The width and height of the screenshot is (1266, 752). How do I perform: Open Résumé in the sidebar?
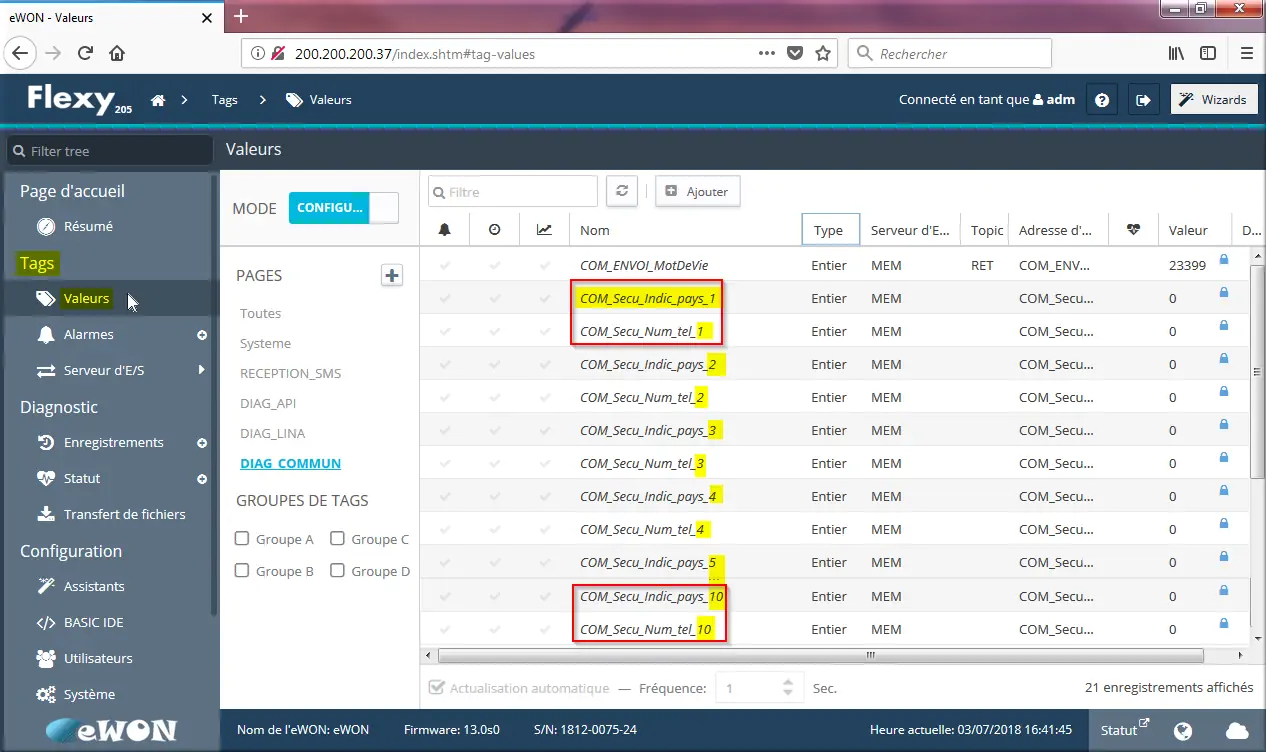tap(88, 226)
